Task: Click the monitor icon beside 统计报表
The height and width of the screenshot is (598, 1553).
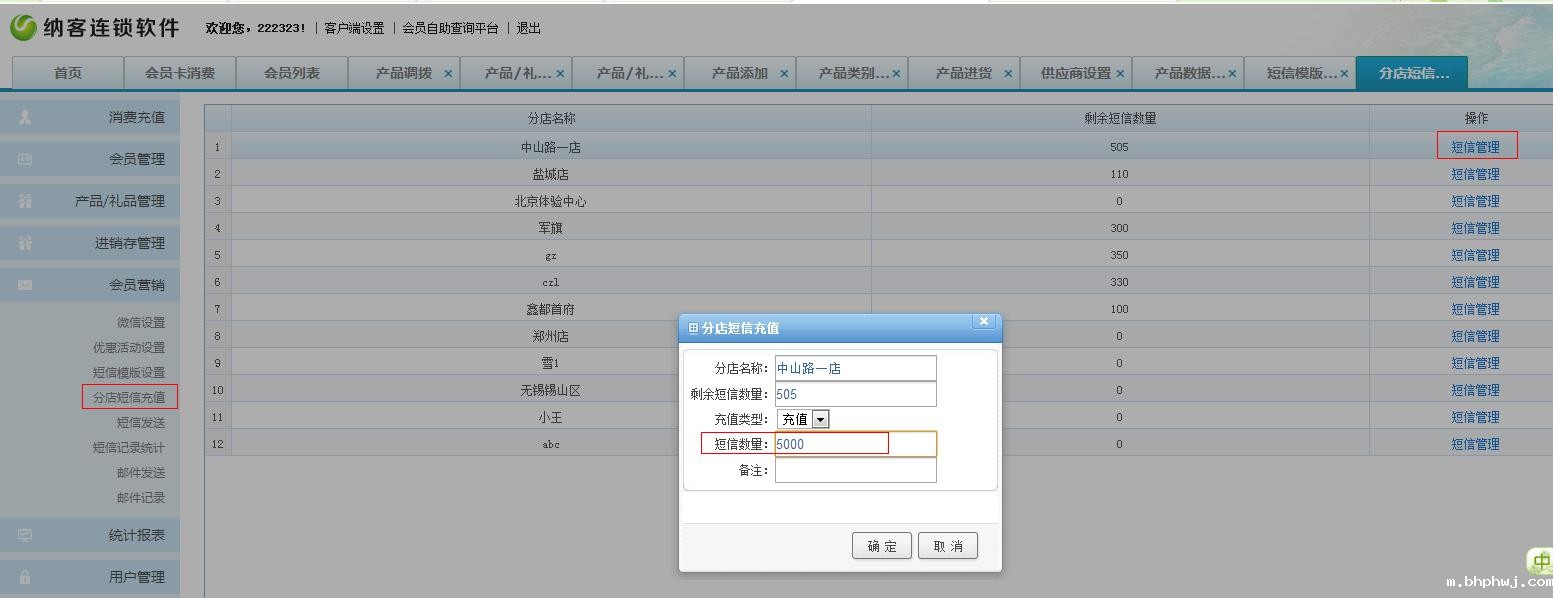Action: [x=25, y=535]
